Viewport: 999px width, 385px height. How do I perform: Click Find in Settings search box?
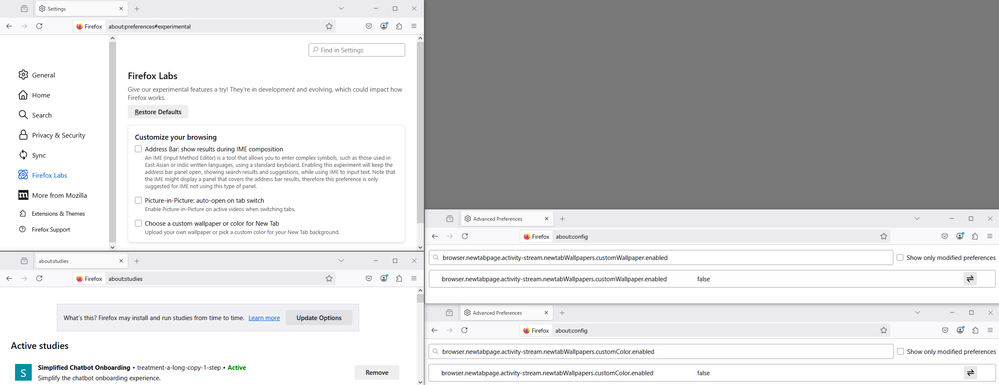pos(357,50)
